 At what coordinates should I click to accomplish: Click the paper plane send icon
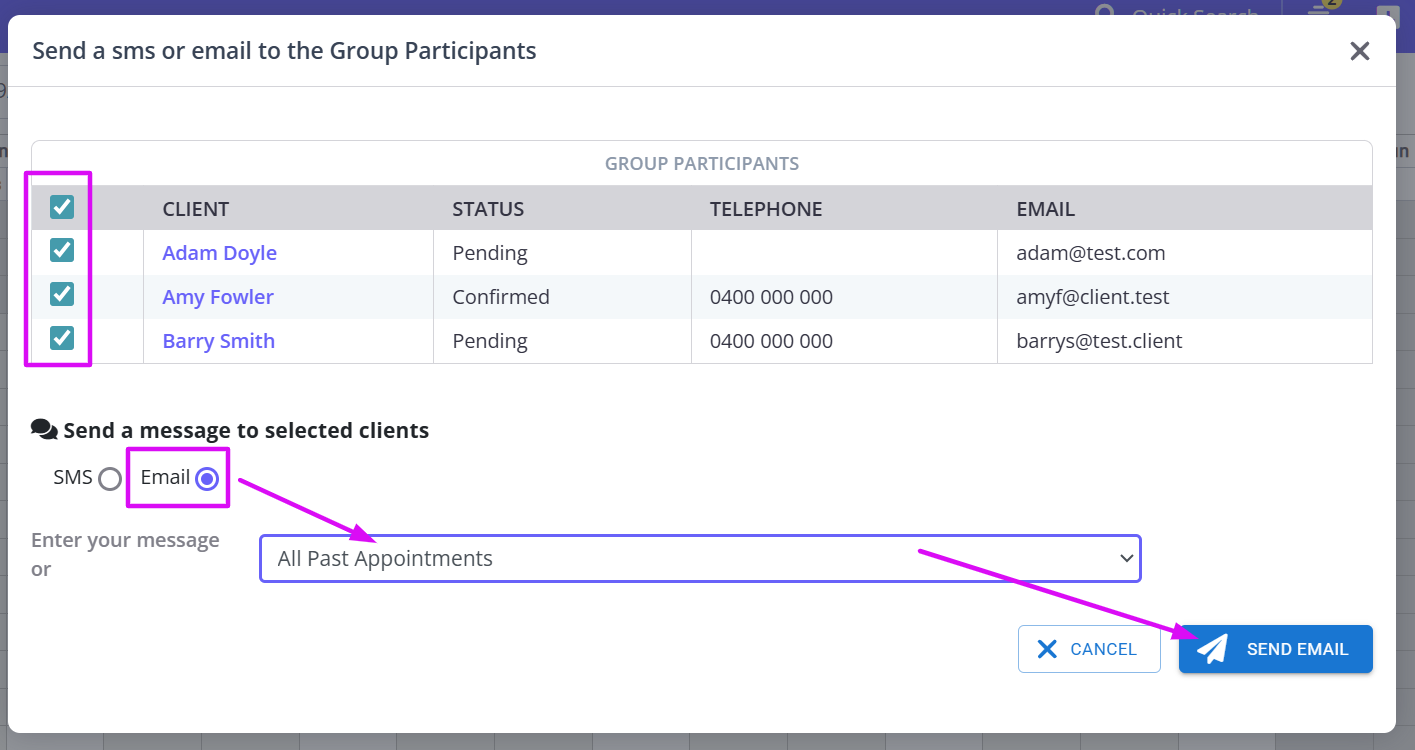tap(1212, 649)
